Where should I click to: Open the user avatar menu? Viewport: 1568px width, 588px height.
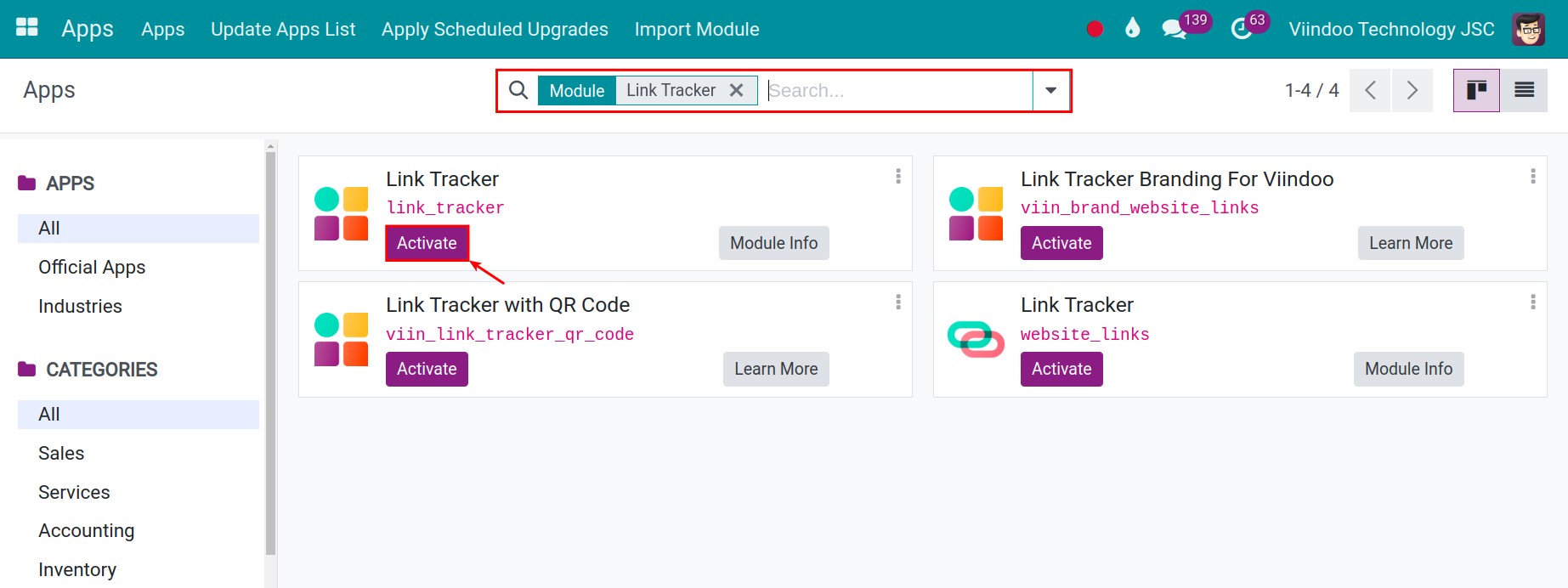pyautogui.click(x=1528, y=29)
